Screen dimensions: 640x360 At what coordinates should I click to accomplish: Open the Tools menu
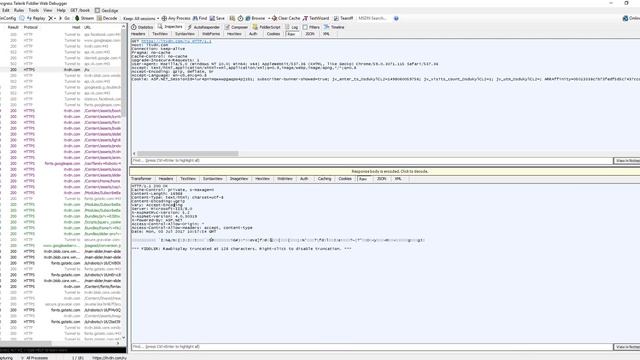point(33,10)
